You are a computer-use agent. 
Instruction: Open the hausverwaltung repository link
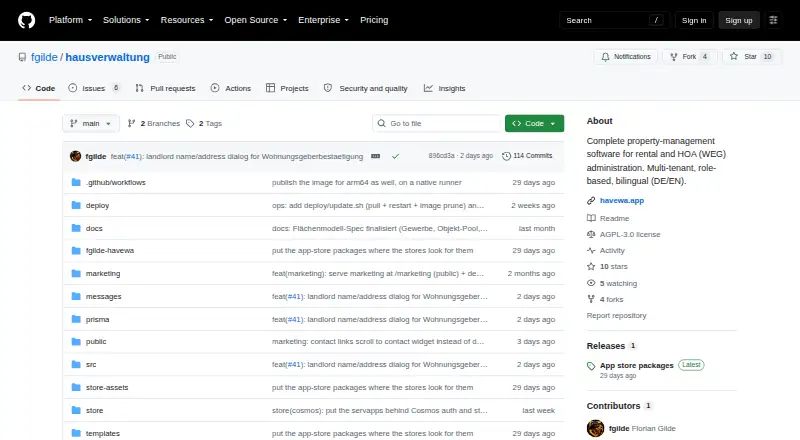[108, 57]
